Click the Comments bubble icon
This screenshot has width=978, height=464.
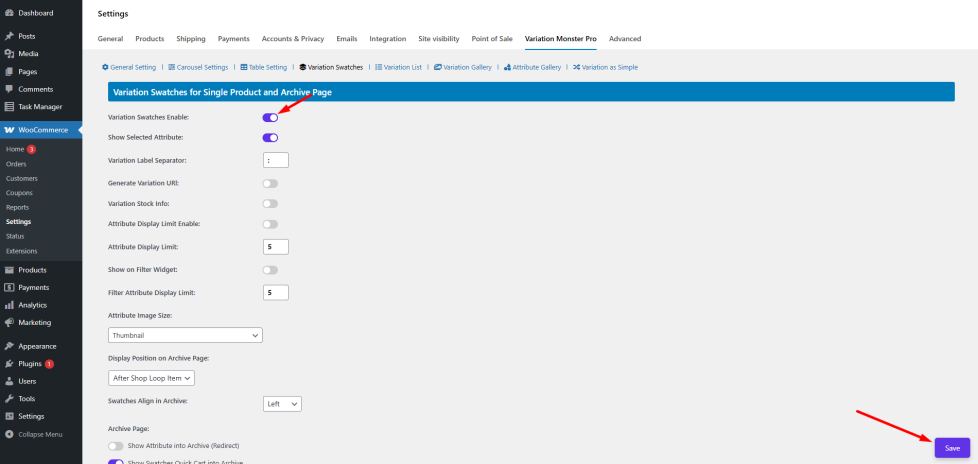[9, 89]
